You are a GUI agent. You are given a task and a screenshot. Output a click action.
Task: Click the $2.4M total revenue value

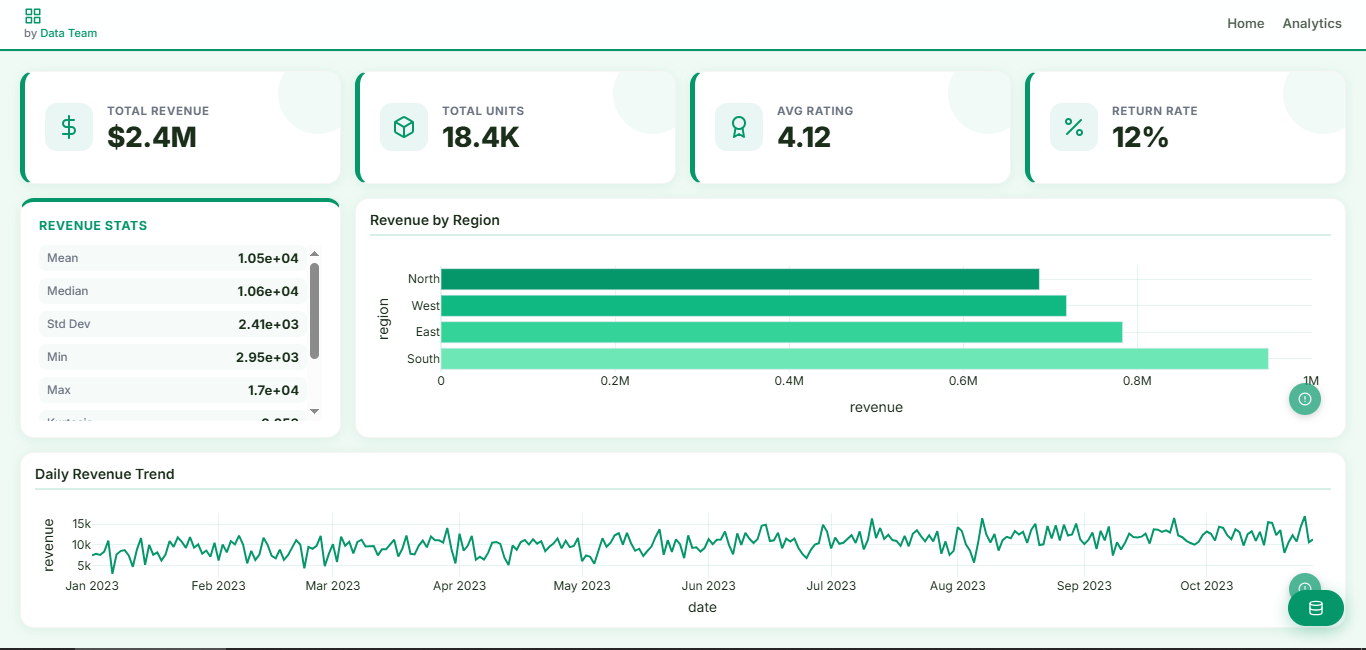tap(152, 137)
